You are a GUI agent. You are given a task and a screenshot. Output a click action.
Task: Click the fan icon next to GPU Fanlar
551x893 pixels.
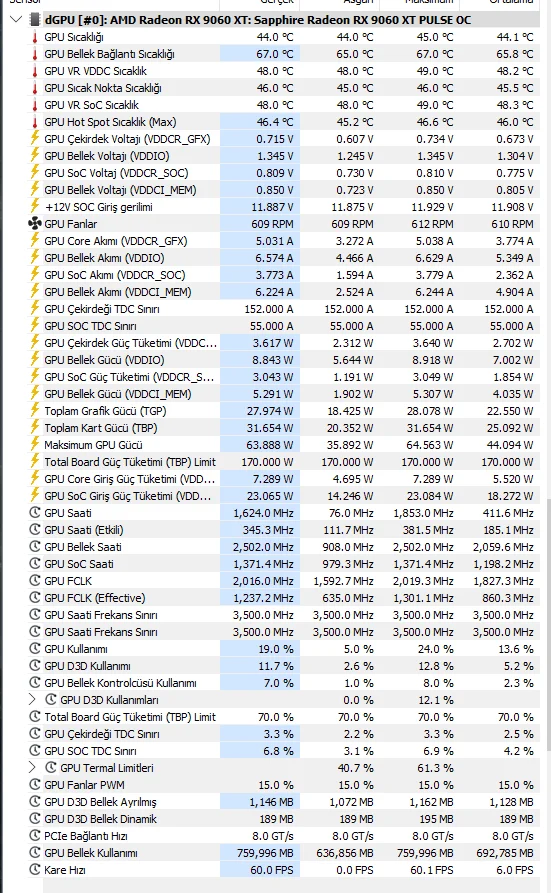(x=35, y=224)
